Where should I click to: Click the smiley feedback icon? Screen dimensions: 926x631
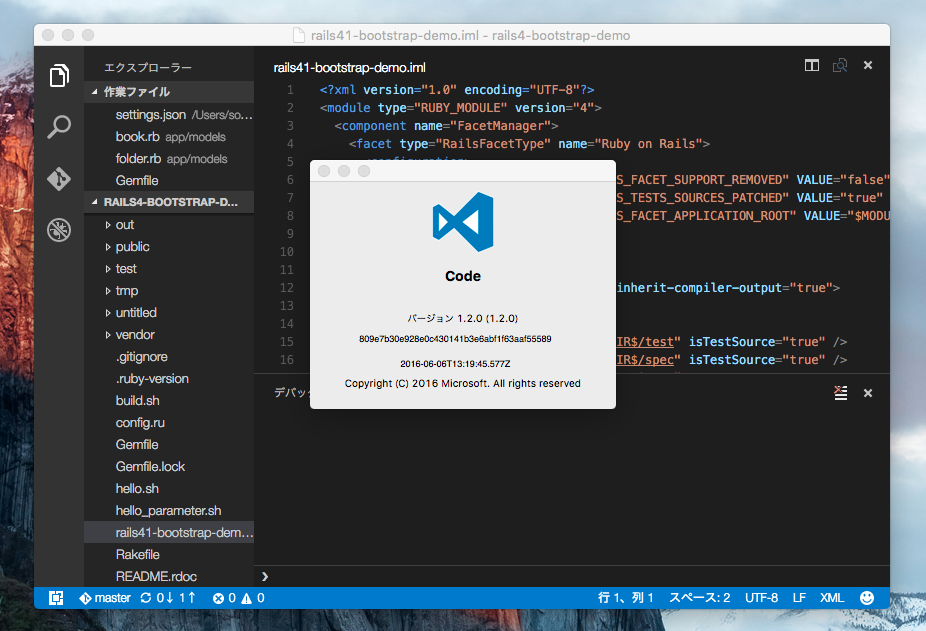click(x=866, y=598)
